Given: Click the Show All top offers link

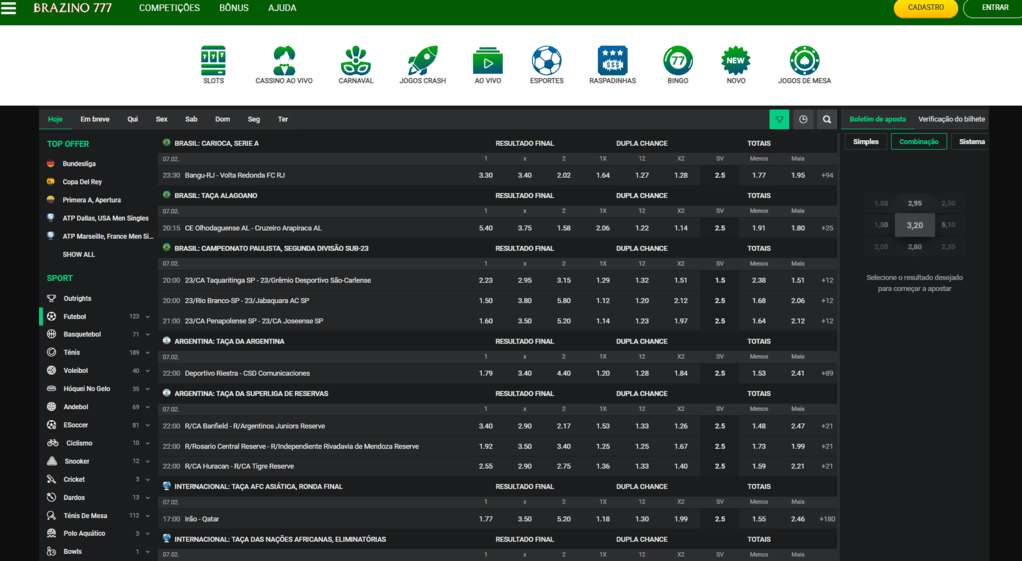Looking at the screenshot, I should 79,255.
